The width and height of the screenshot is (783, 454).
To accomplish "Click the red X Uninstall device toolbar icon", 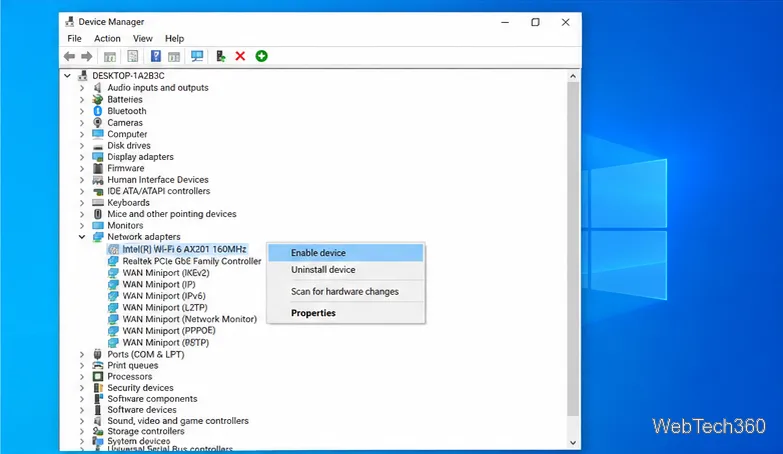I will point(240,56).
